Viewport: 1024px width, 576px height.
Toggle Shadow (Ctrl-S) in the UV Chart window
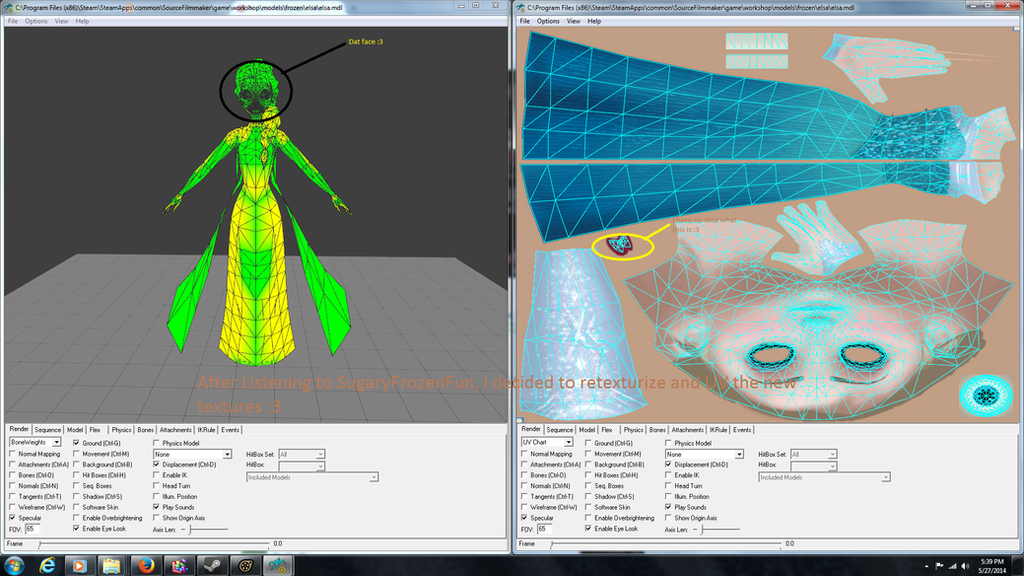coord(588,496)
